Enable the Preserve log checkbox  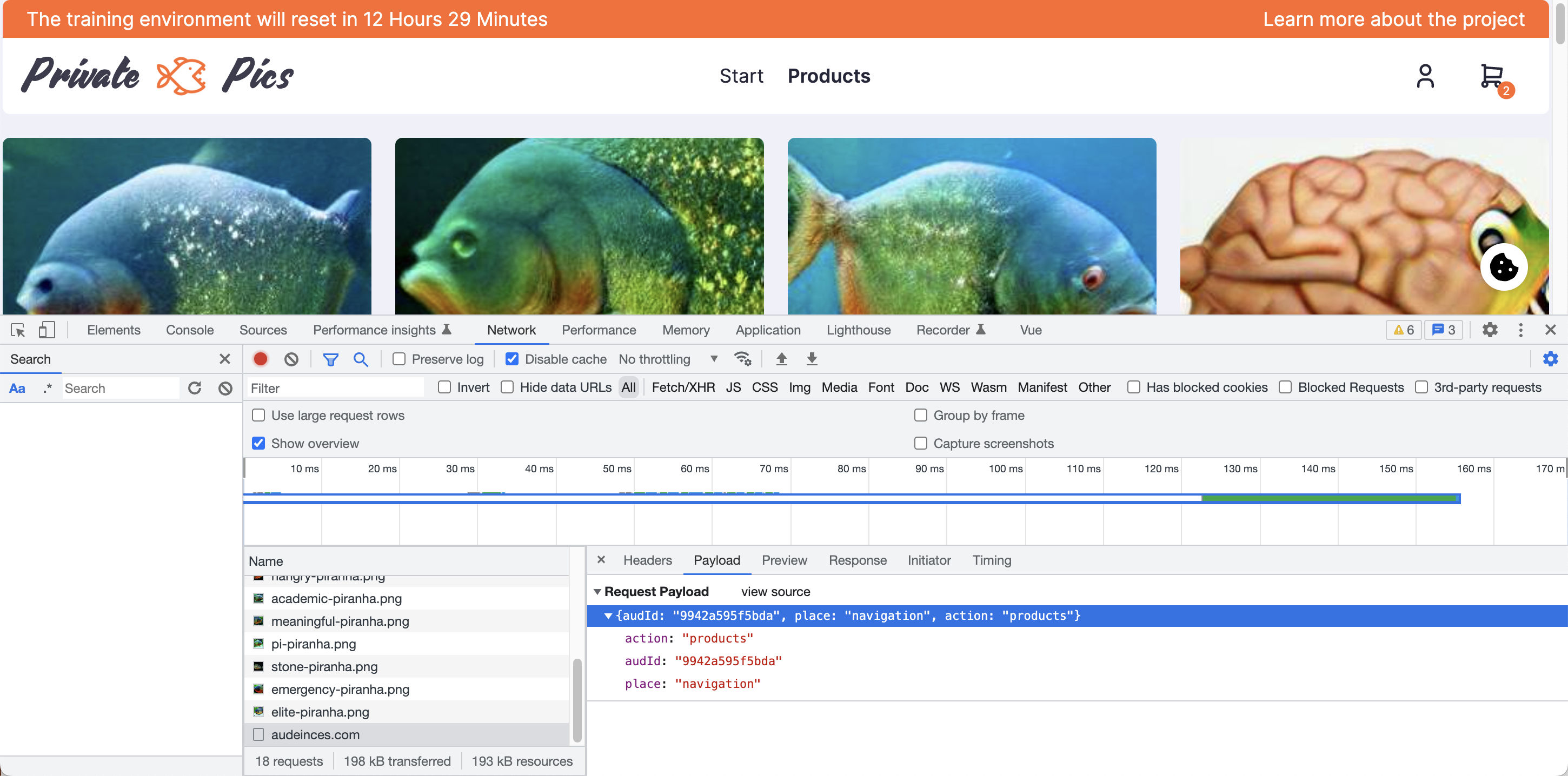point(400,359)
